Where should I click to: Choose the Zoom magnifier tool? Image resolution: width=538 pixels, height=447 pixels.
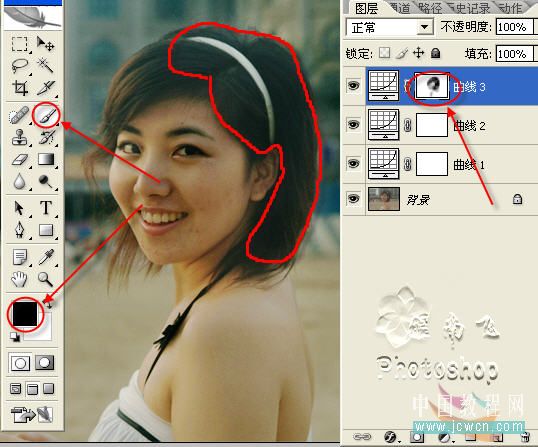pyautogui.click(x=45, y=279)
